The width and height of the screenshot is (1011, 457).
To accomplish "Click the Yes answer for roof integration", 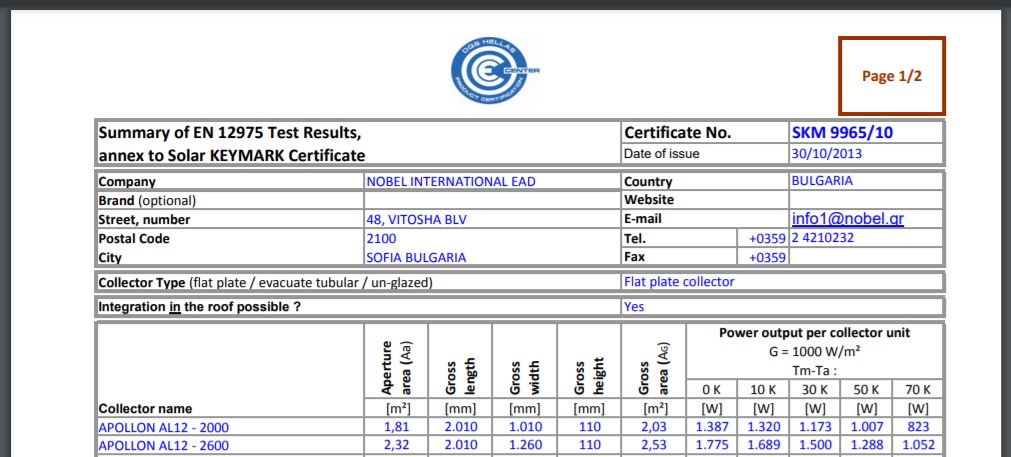I will tap(634, 307).
